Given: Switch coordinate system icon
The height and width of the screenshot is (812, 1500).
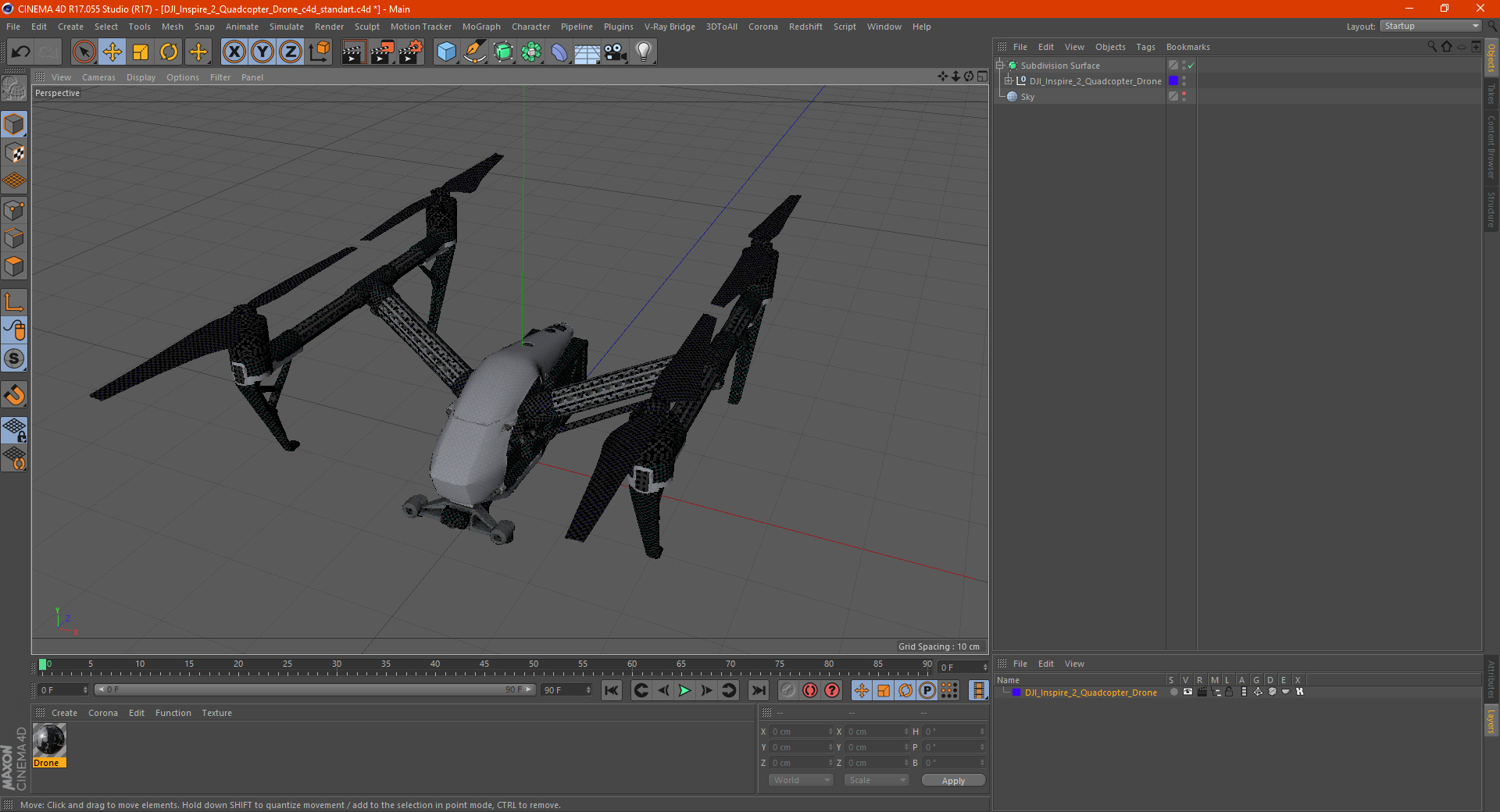Looking at the screenshot, I should [x=320, y=52].
